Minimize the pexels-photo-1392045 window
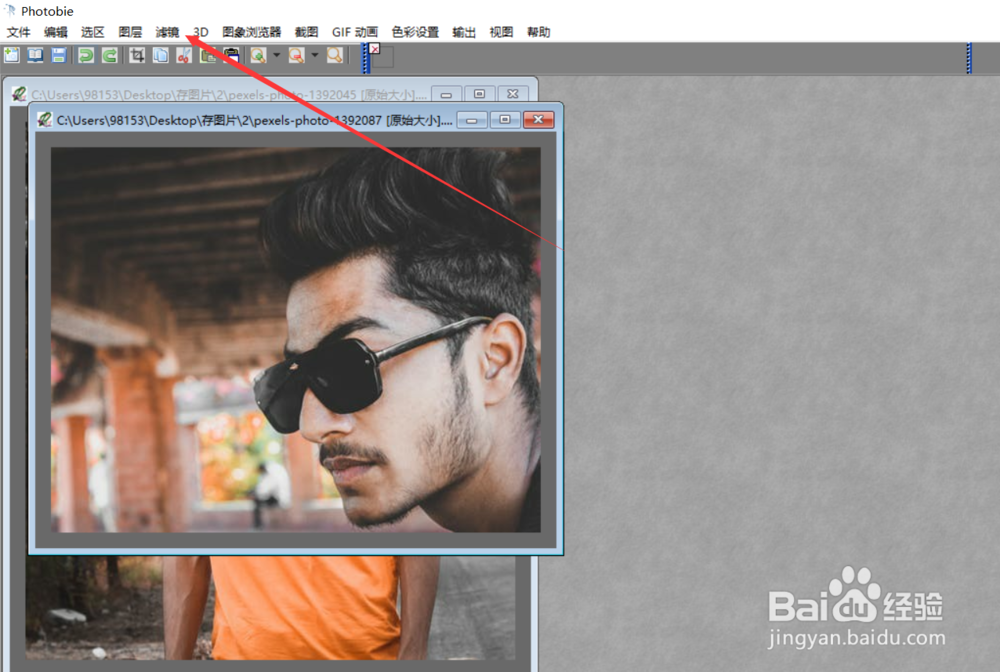This screenshot has width=1000, height=672. (x=446, y=94)
